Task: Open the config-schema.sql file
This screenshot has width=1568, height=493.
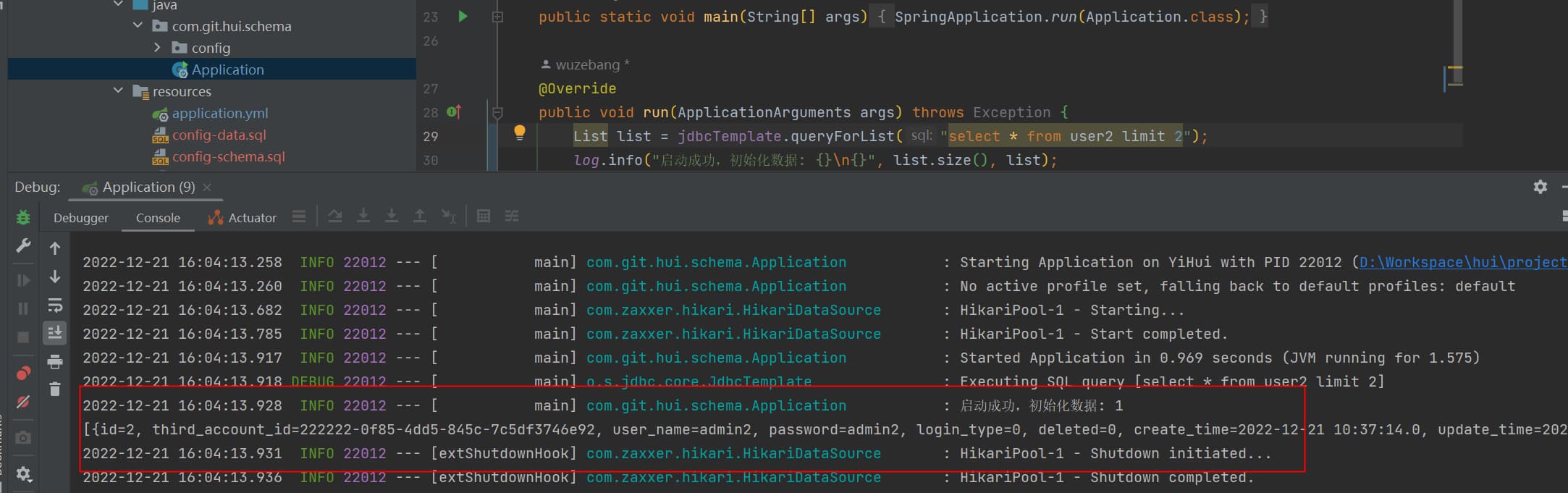Action: click(228, 156)
